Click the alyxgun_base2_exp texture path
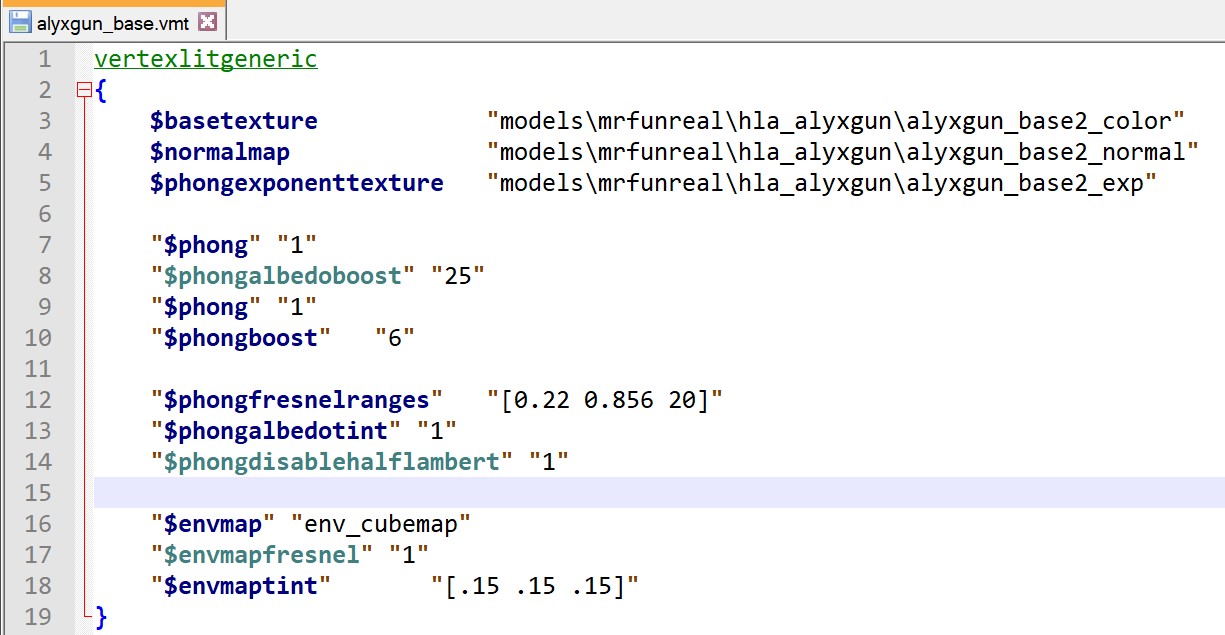The height and width of the screenshot is (635, 1225). click(822, 183)
